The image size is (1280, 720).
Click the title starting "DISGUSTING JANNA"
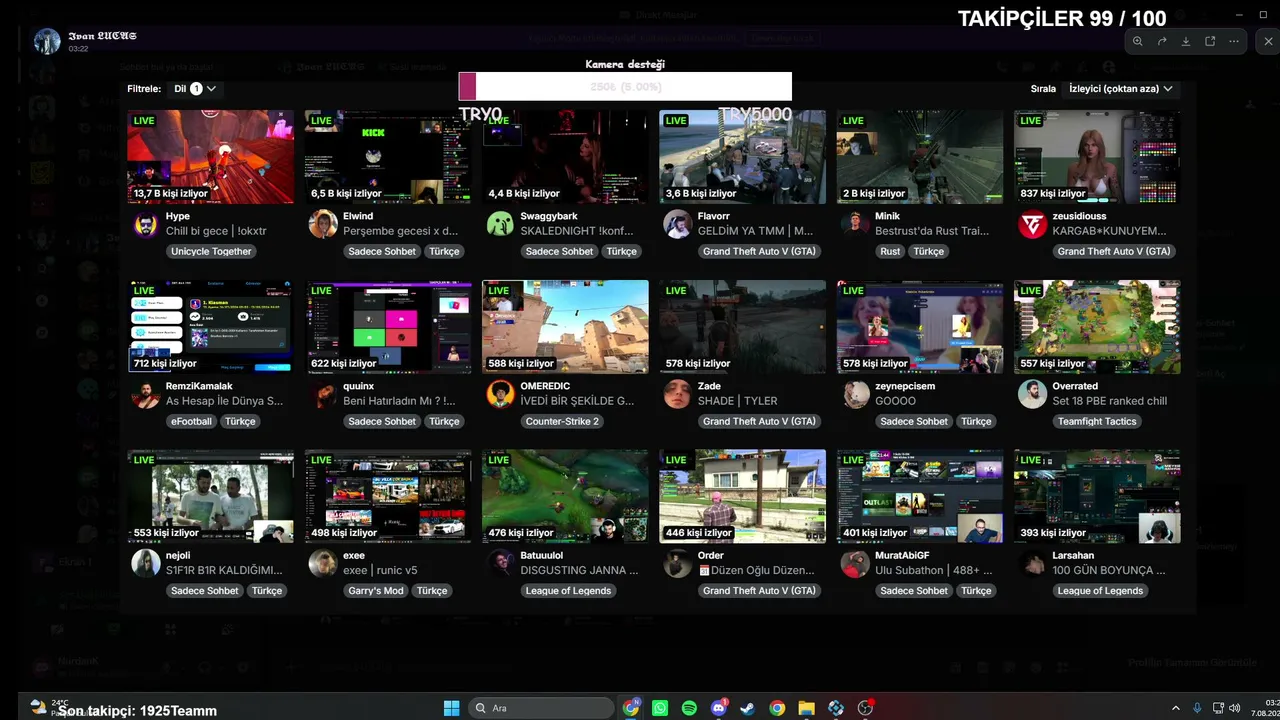(580, 570)
